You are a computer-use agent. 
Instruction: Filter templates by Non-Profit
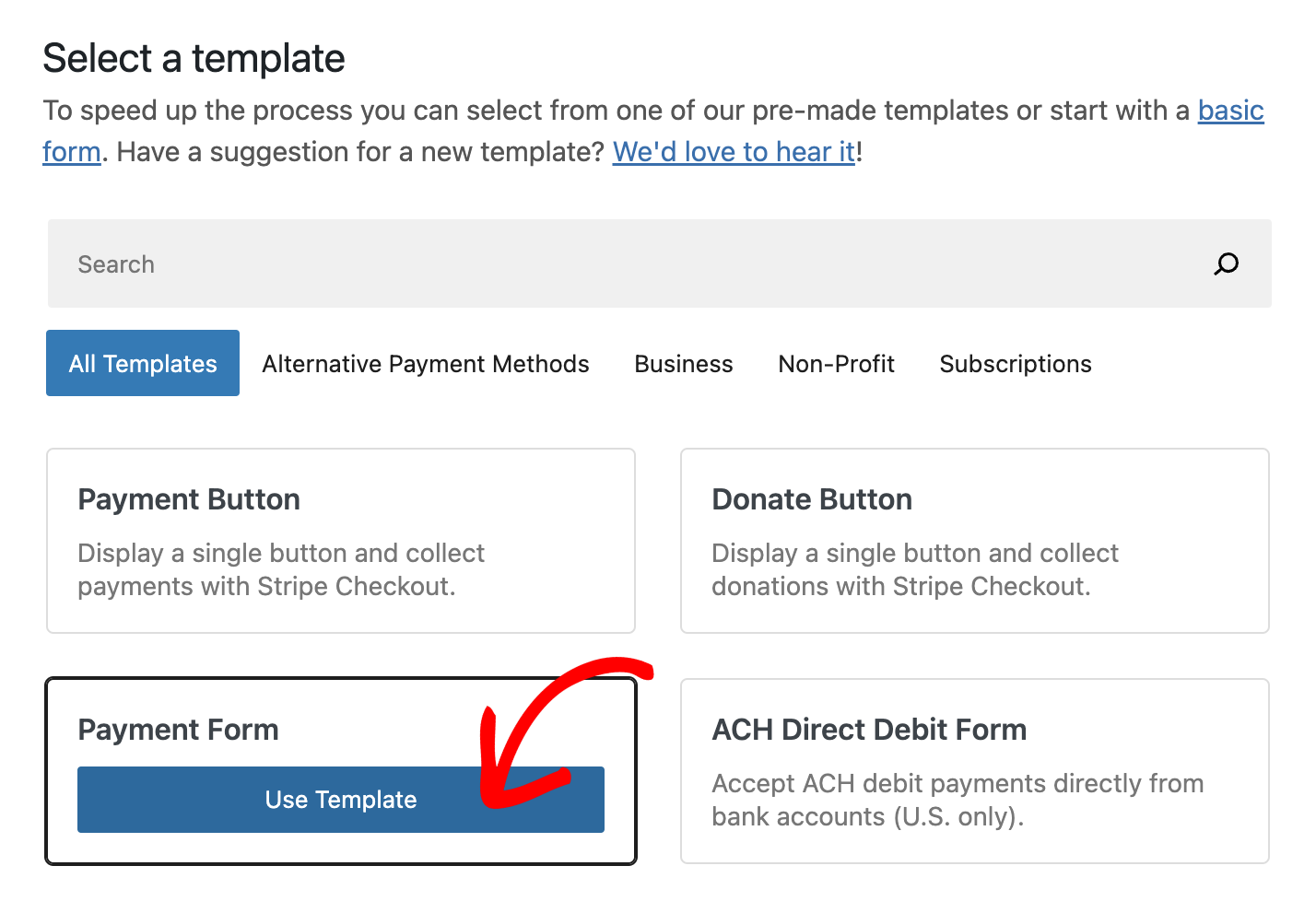point(836,364)
